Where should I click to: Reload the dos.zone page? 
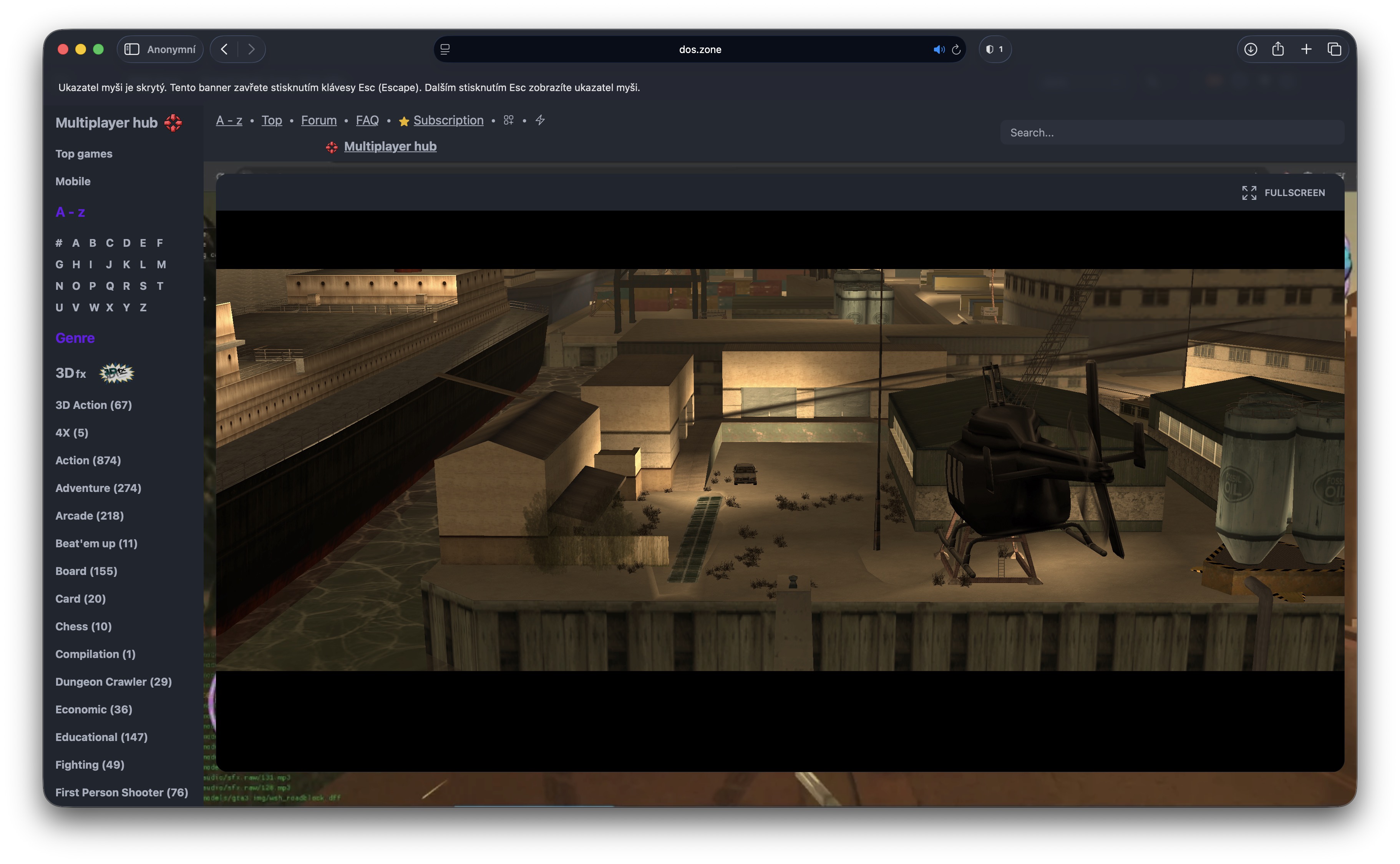[x=956, y=50]
